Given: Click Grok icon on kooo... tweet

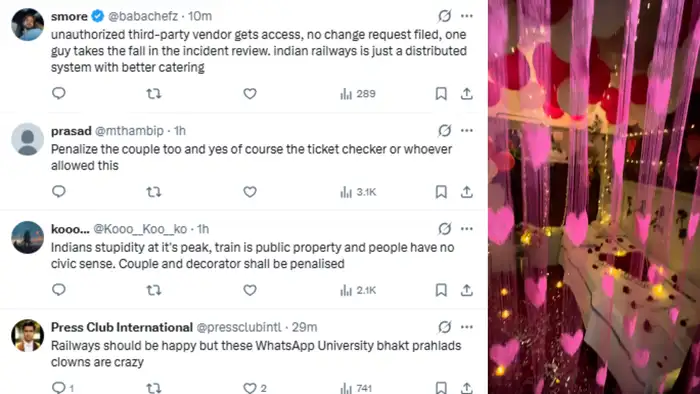Looking at the screenshot, I should 444,229.
